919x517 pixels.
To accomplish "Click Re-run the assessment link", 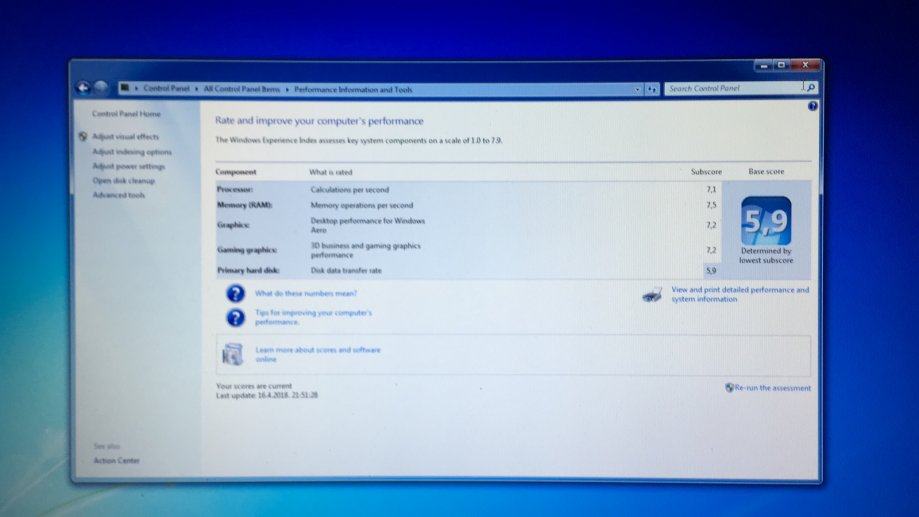I will 772,388.
